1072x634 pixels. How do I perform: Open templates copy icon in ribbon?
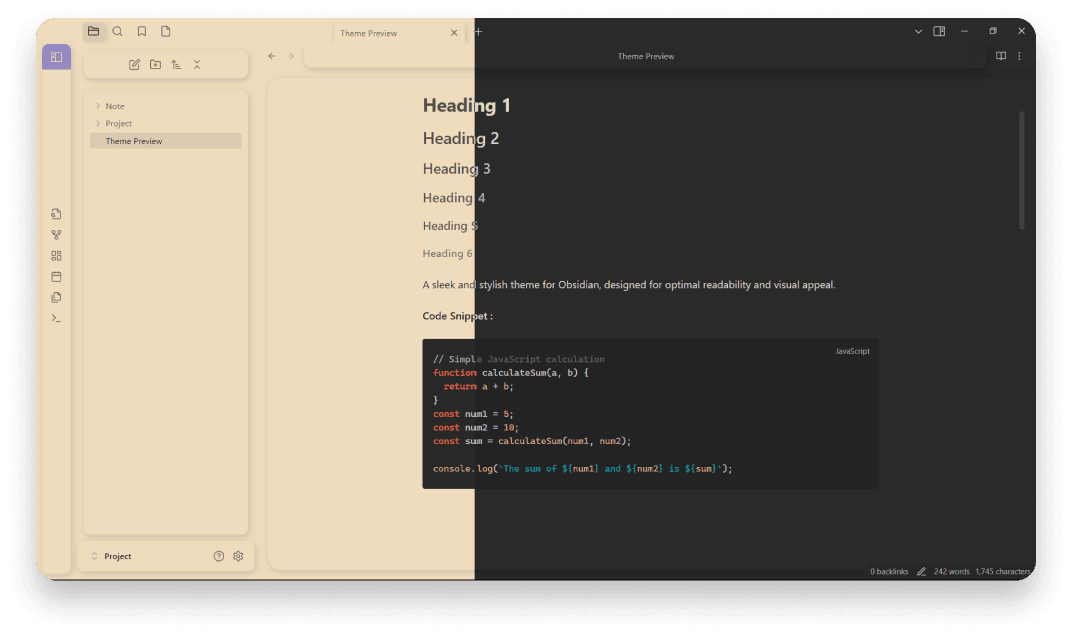56,298
